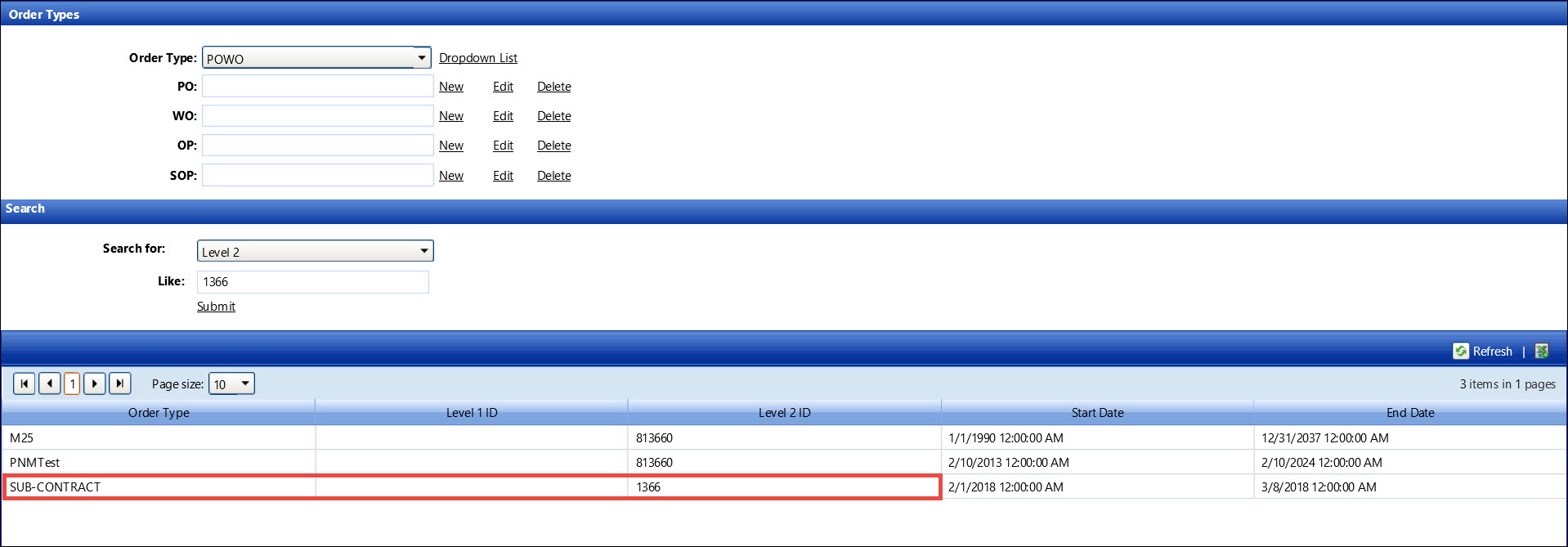
Task: Click the Excel export icon
Action: (x=1542, y=352)
